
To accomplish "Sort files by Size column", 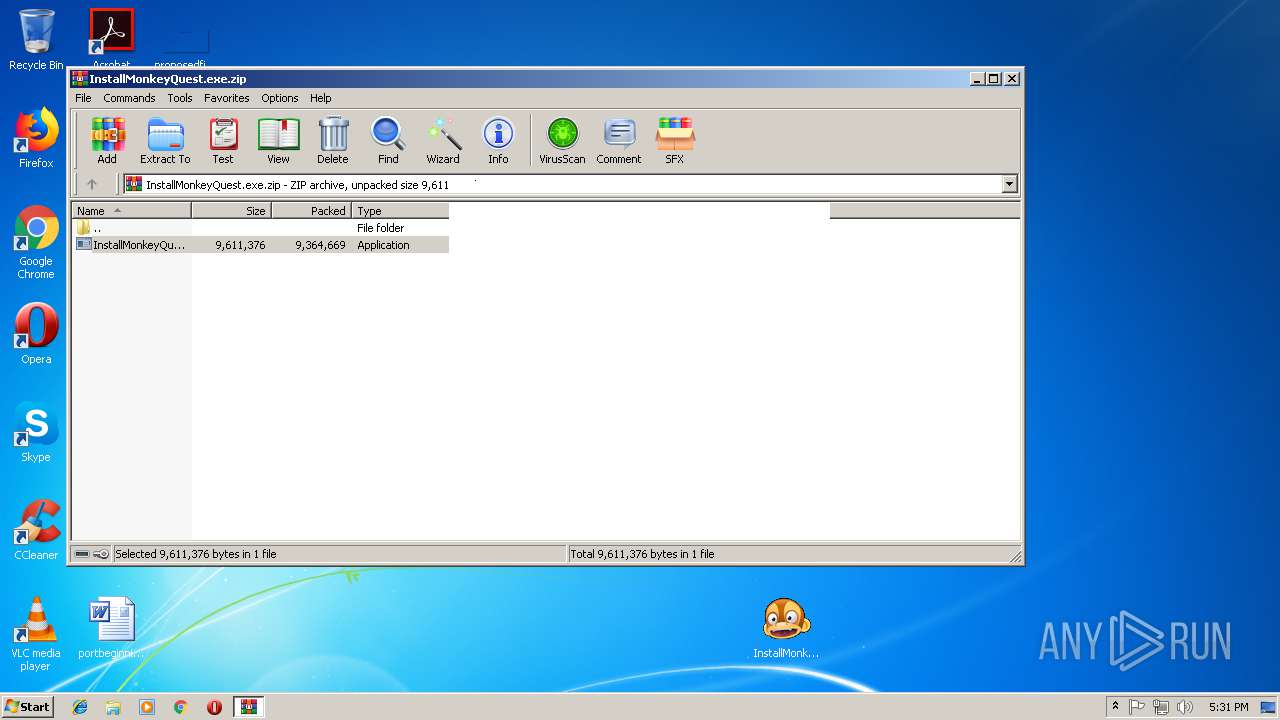I will click(x=232, y=211).
